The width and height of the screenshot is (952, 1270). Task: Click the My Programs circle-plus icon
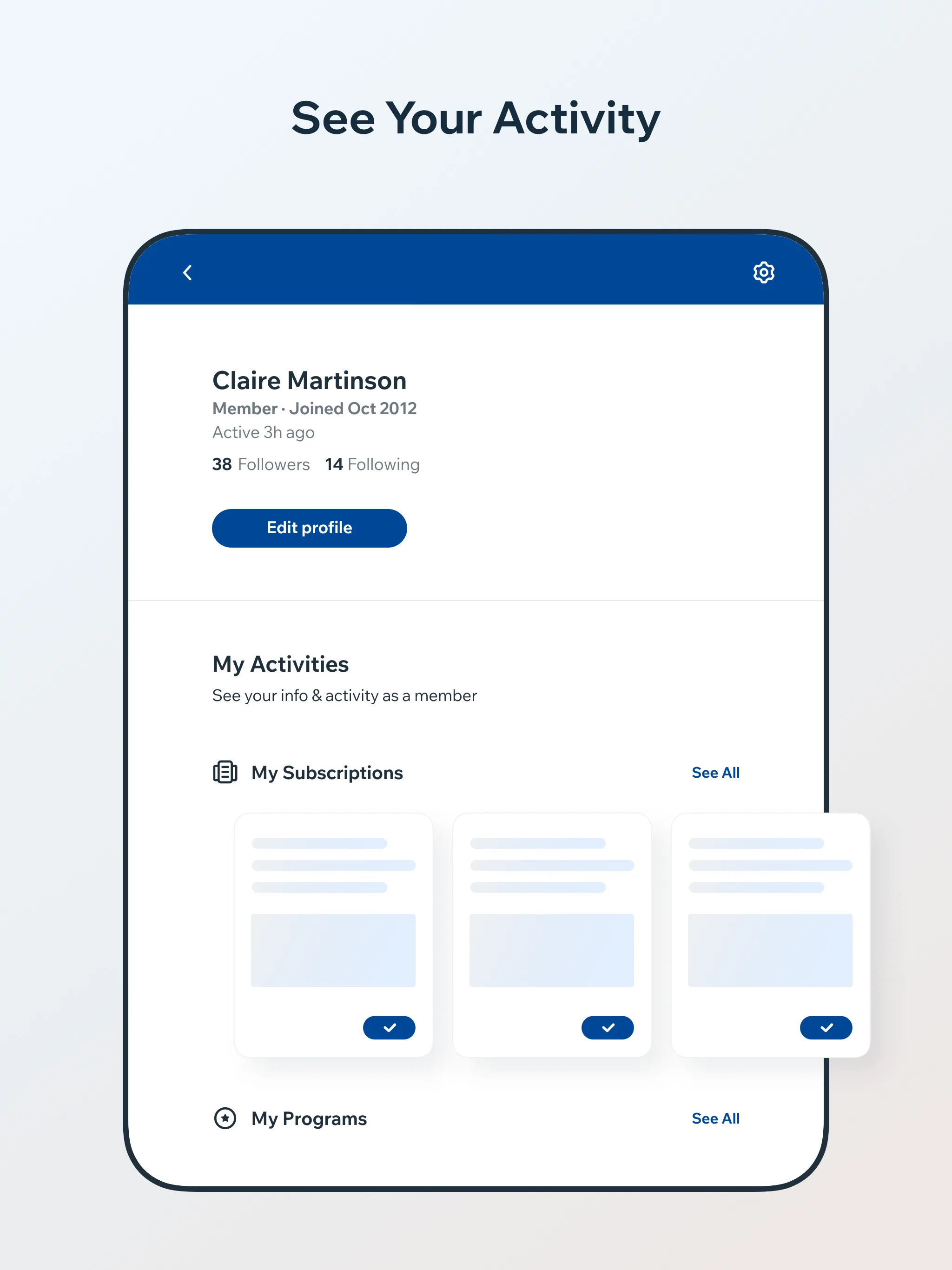(225, 1118)
